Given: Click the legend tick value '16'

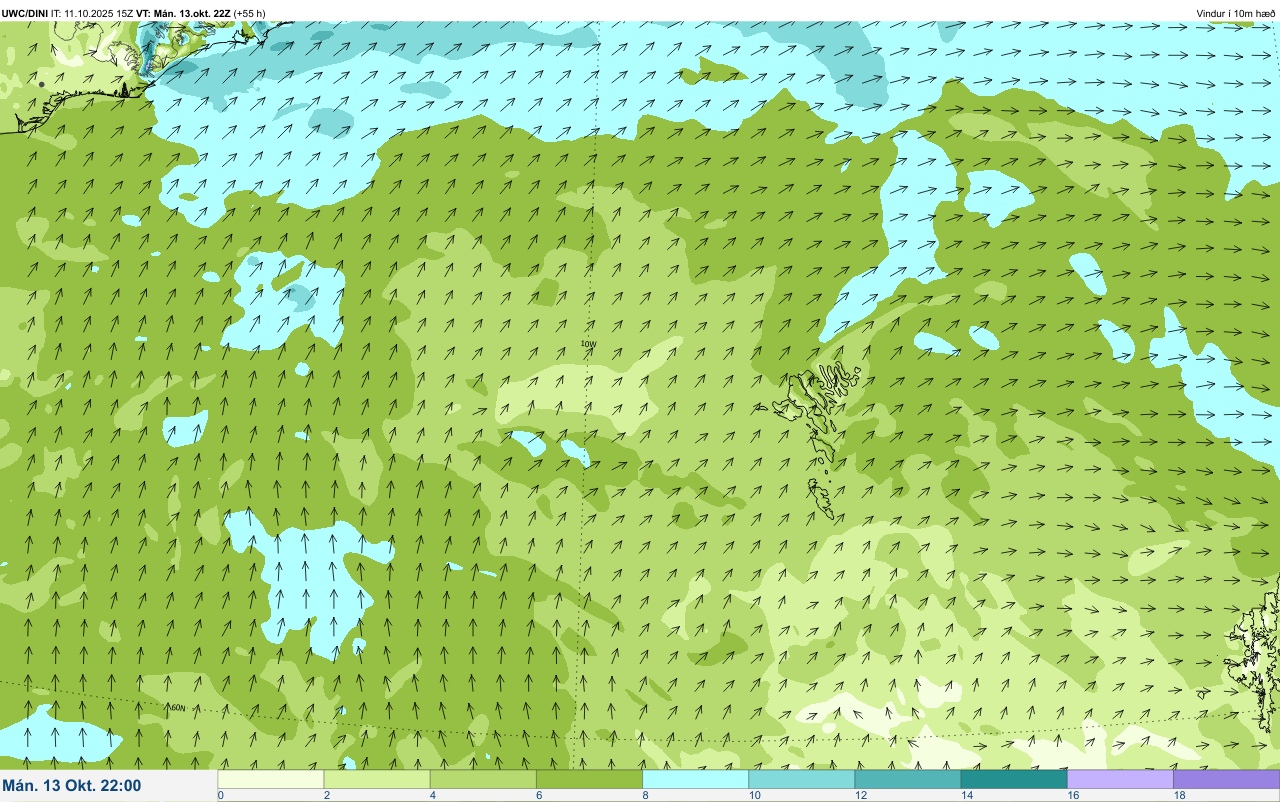Looking at the screenshot, I should [1073, 795].
